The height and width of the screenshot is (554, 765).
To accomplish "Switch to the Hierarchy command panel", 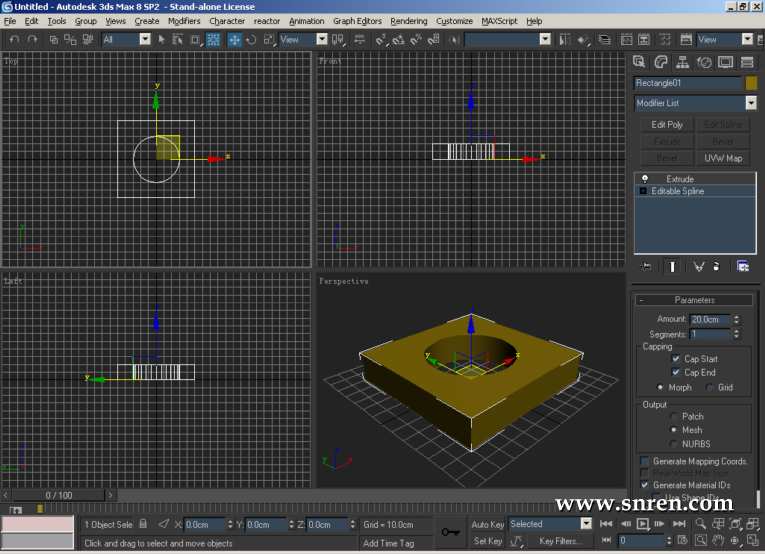I will click(x=682, y=62).
